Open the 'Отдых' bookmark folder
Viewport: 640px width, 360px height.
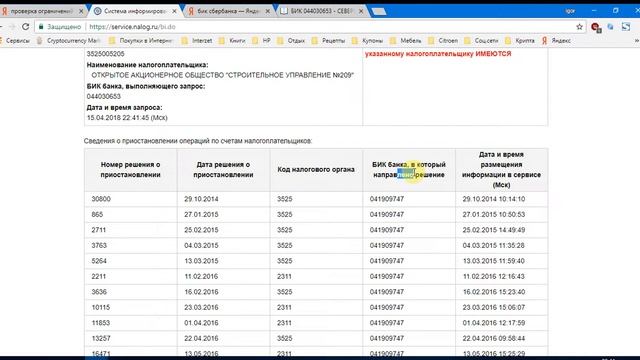click(x=291, y=41)
